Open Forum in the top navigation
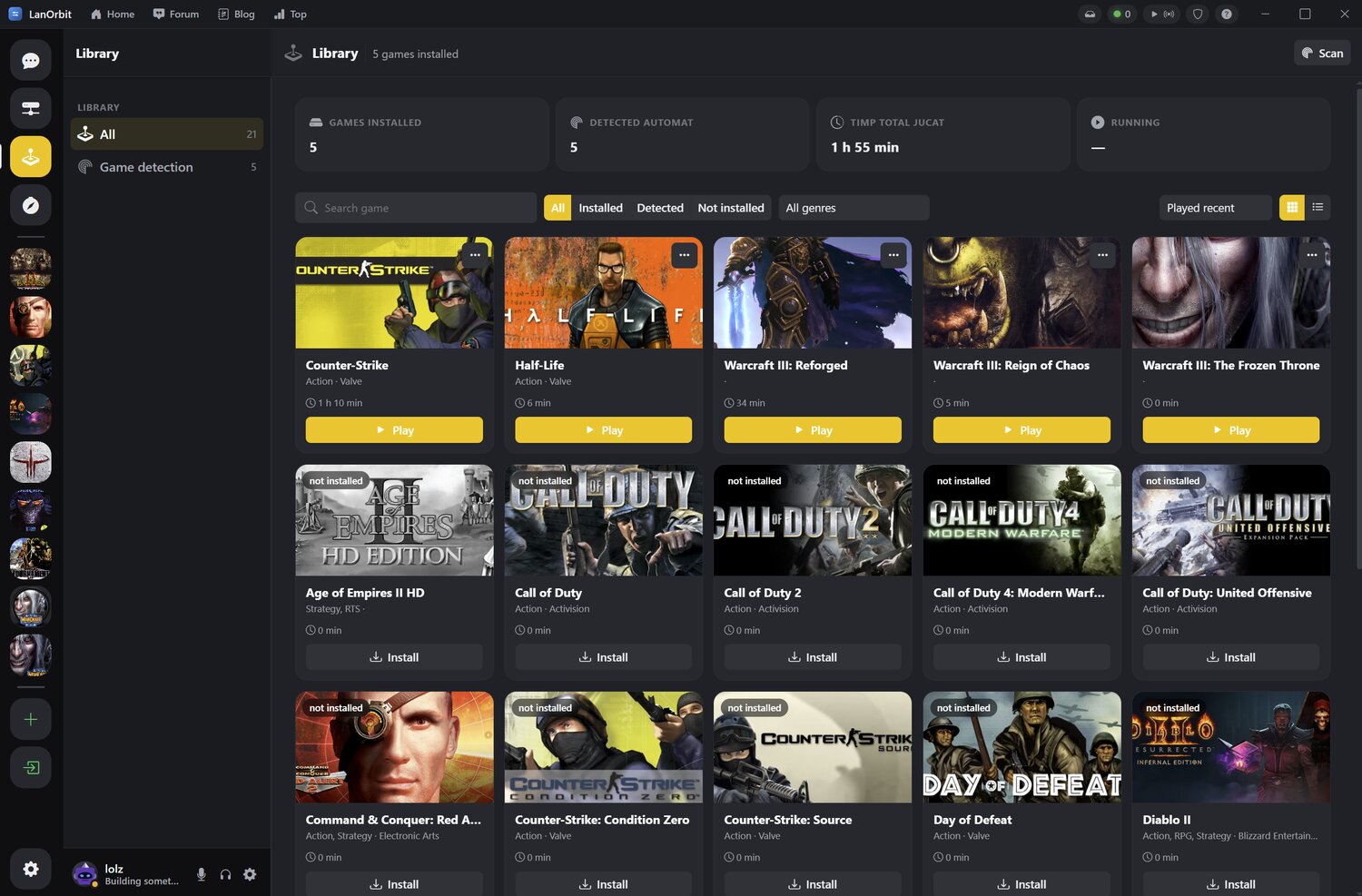This screenshot has width=1362, height=896. [x=175, y=14]
